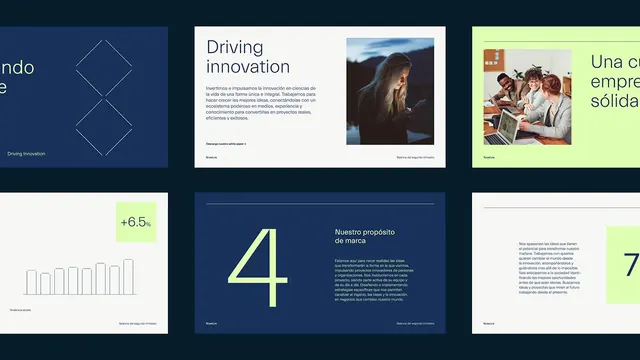The image size is (640, 360).
Task: Select the 'Invertimos e impulsamos la innovación' paragraph
Action: tap(261, 103)
